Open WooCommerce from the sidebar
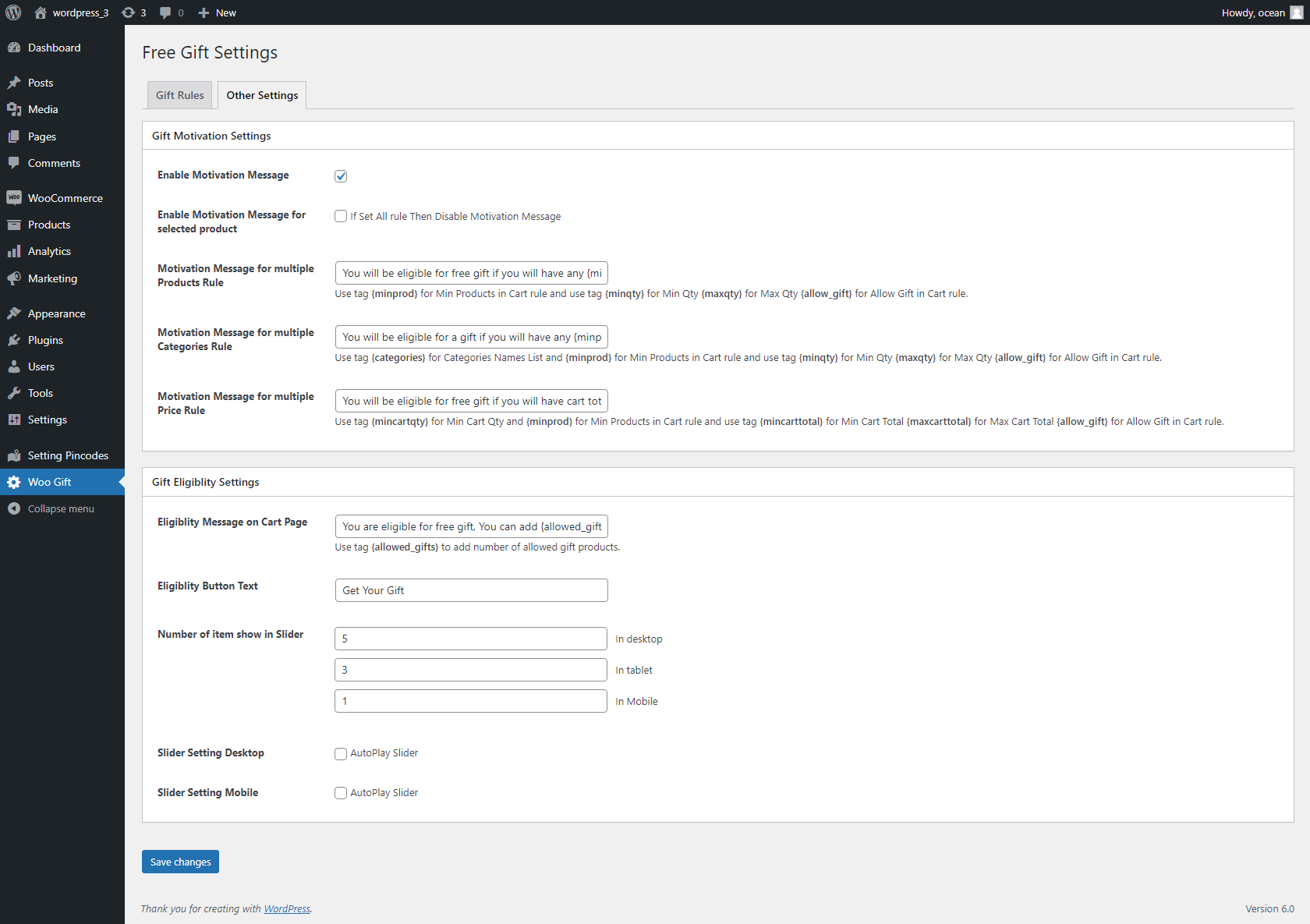 [x=65, y=198]
